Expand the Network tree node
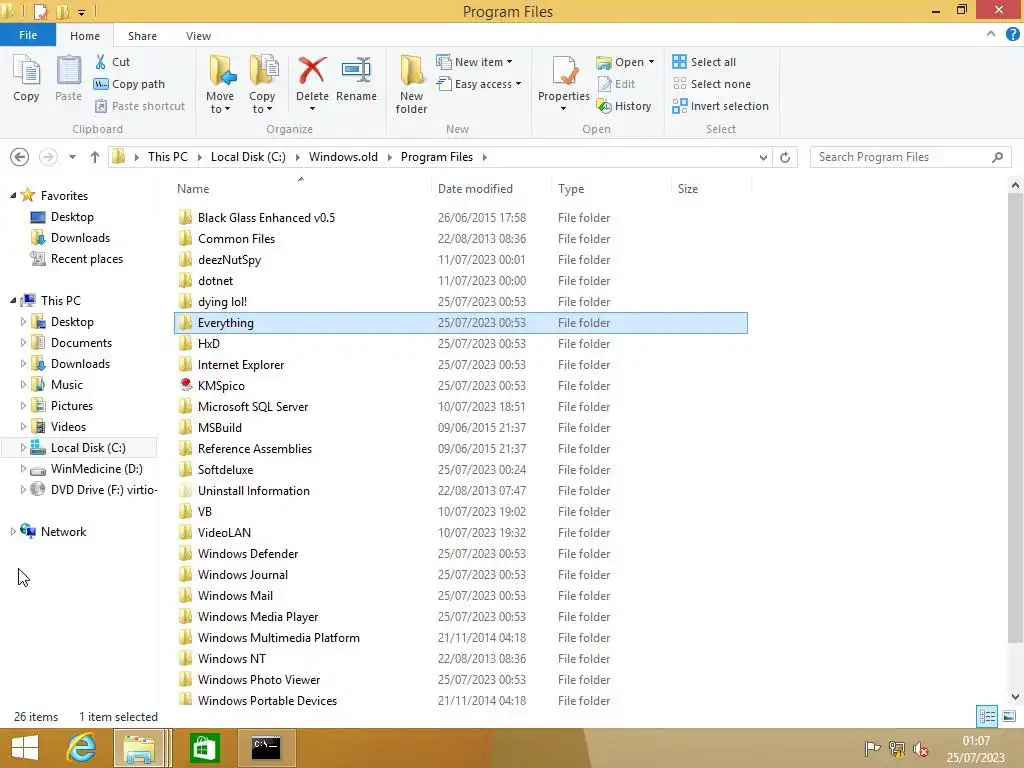Screen dimensions: 1024x768 coord(13,532)
